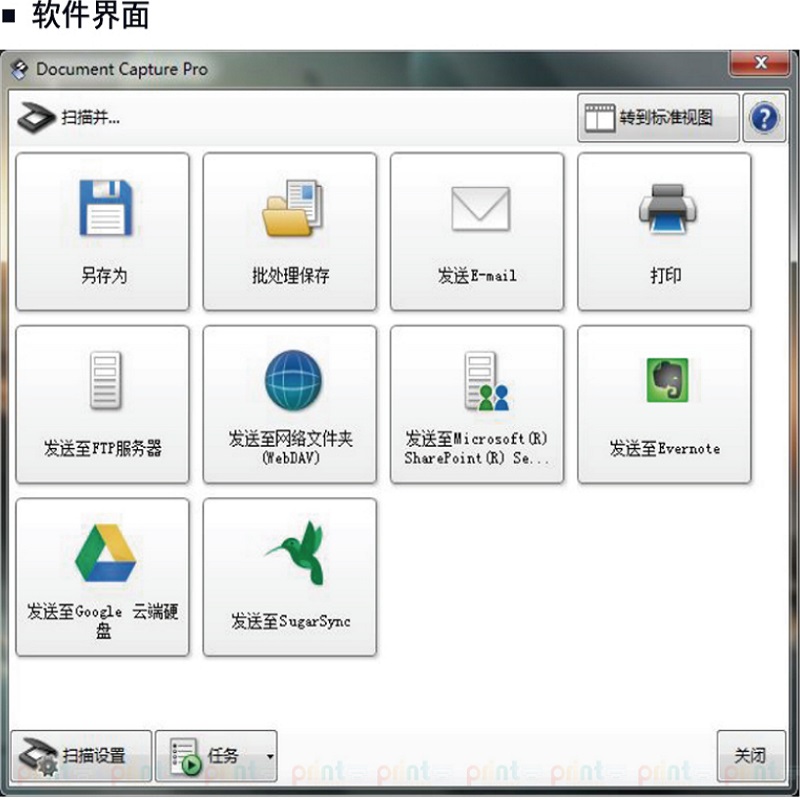Click the Save As (另存为) floppy disk tile
Viewport: 800px width, 800px height.
pos(103,232)
